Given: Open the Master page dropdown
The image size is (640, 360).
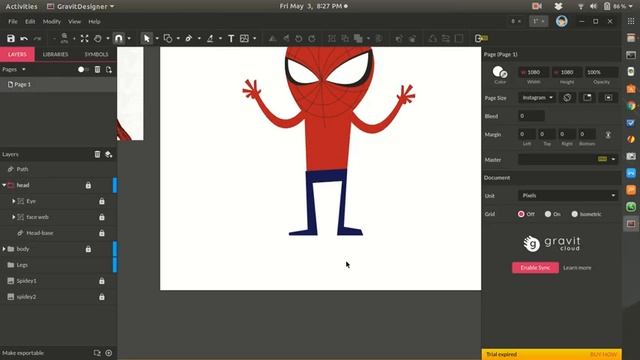Looking at the screenshot, I should point(568,159).
